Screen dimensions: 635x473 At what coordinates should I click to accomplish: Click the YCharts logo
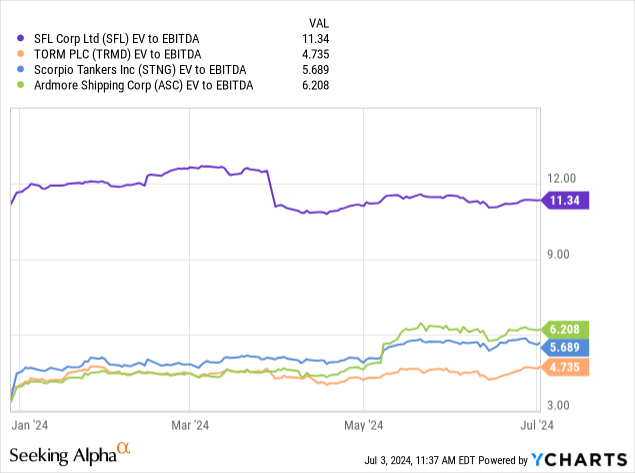578,459
